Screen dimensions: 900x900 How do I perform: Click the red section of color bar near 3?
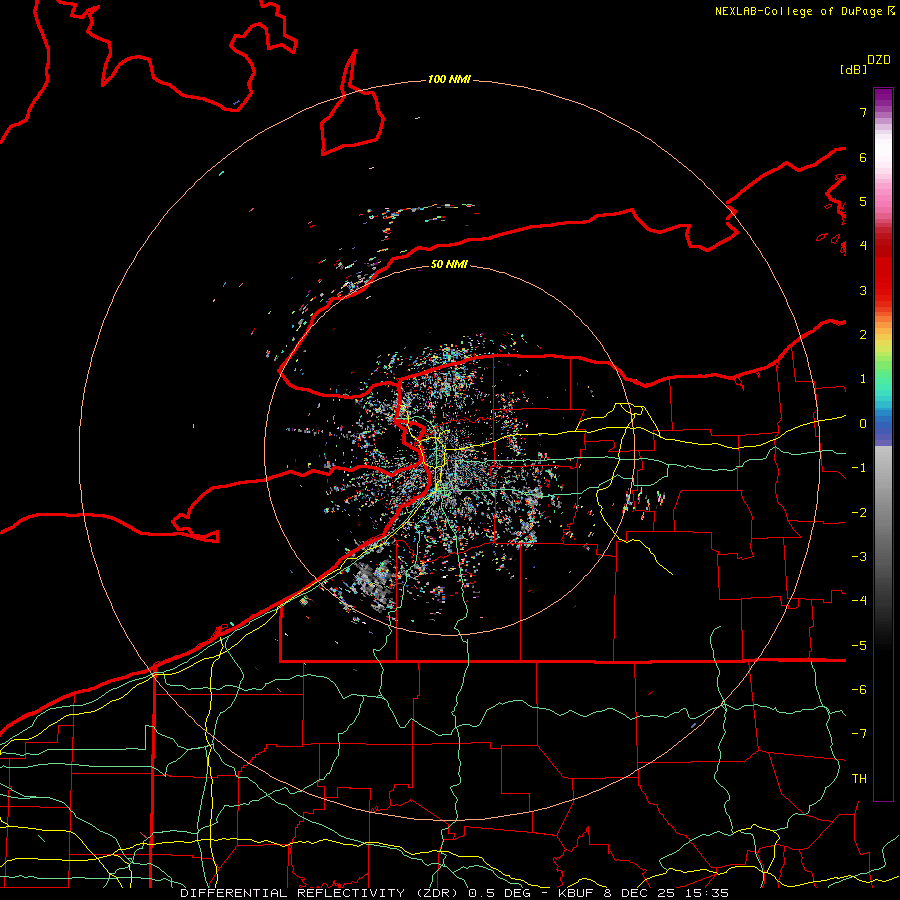pyautogui.click(x=882, y=290)
